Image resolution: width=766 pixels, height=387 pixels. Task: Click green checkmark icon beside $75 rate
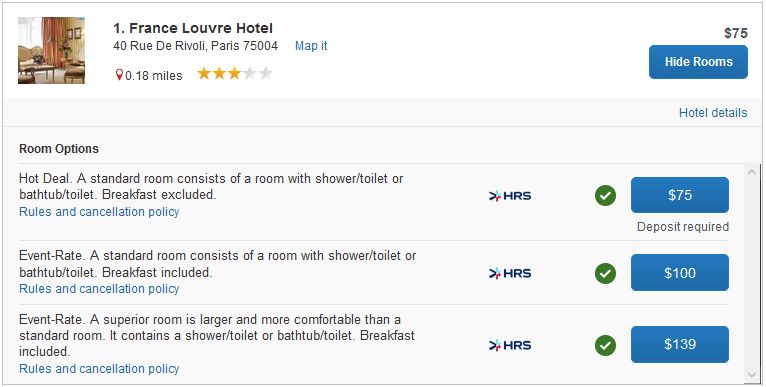tap(605, 196)
